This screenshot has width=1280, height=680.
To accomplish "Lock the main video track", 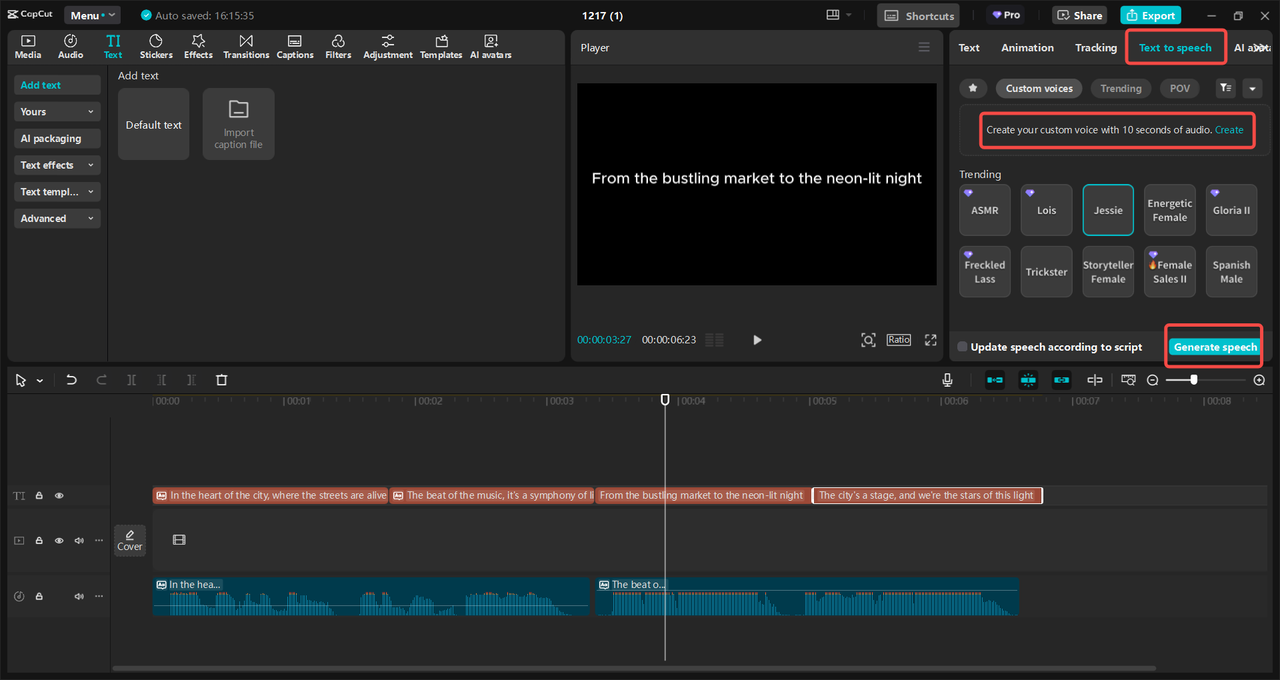I will [39, 540].
